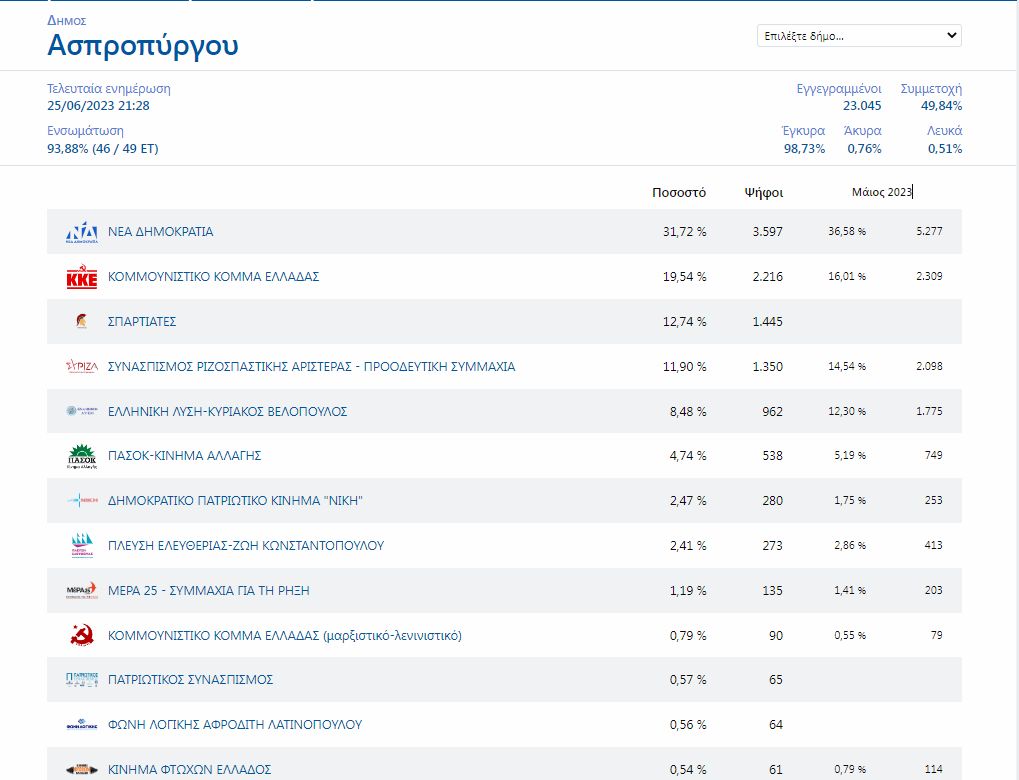This screenshot has height=780, width=1019.
Task: Open the 'Επιλέξτε δήμο...' municipality dropdown
Action: pyautogui.click(x=859, y=36)
